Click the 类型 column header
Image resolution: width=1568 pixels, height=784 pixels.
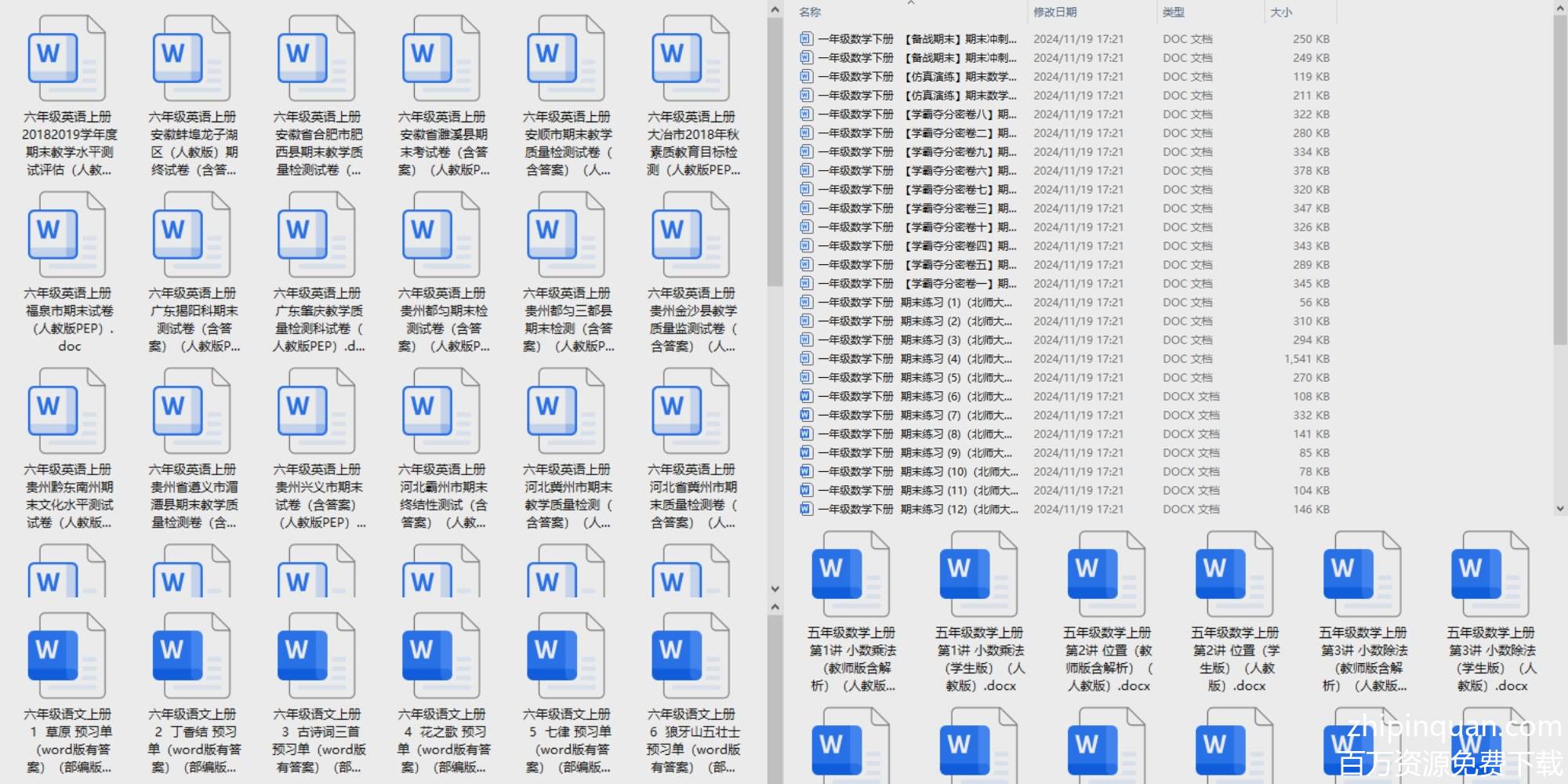tap(1173, 13)
